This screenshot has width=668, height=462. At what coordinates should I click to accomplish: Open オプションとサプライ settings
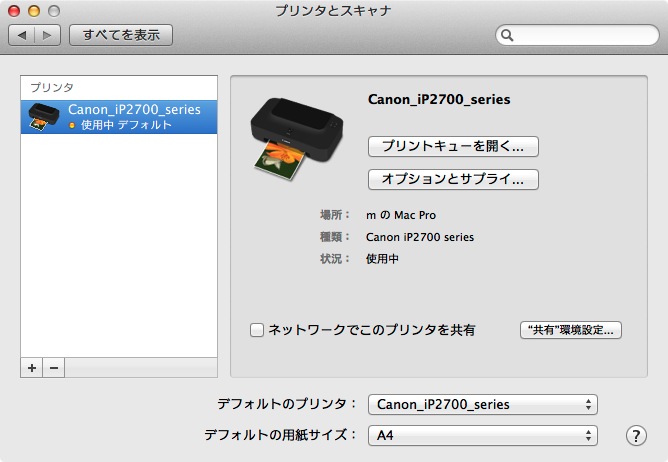[x=454, y=179]
